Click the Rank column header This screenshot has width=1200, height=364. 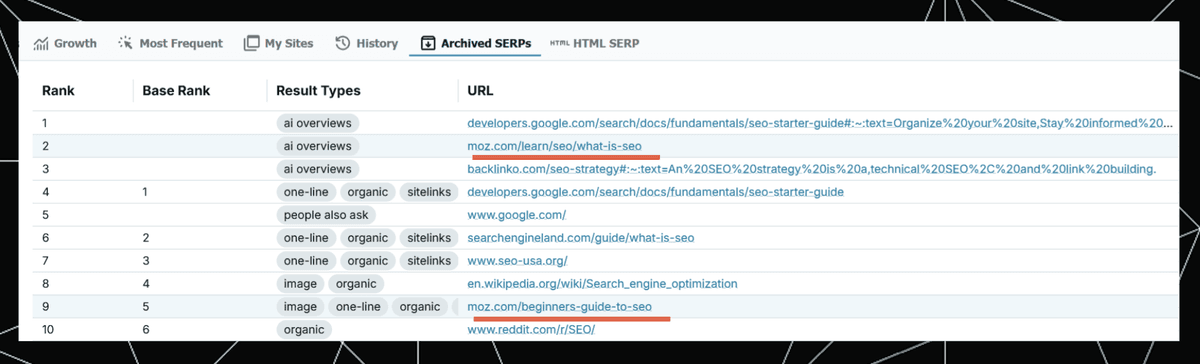tap(58, 91)
